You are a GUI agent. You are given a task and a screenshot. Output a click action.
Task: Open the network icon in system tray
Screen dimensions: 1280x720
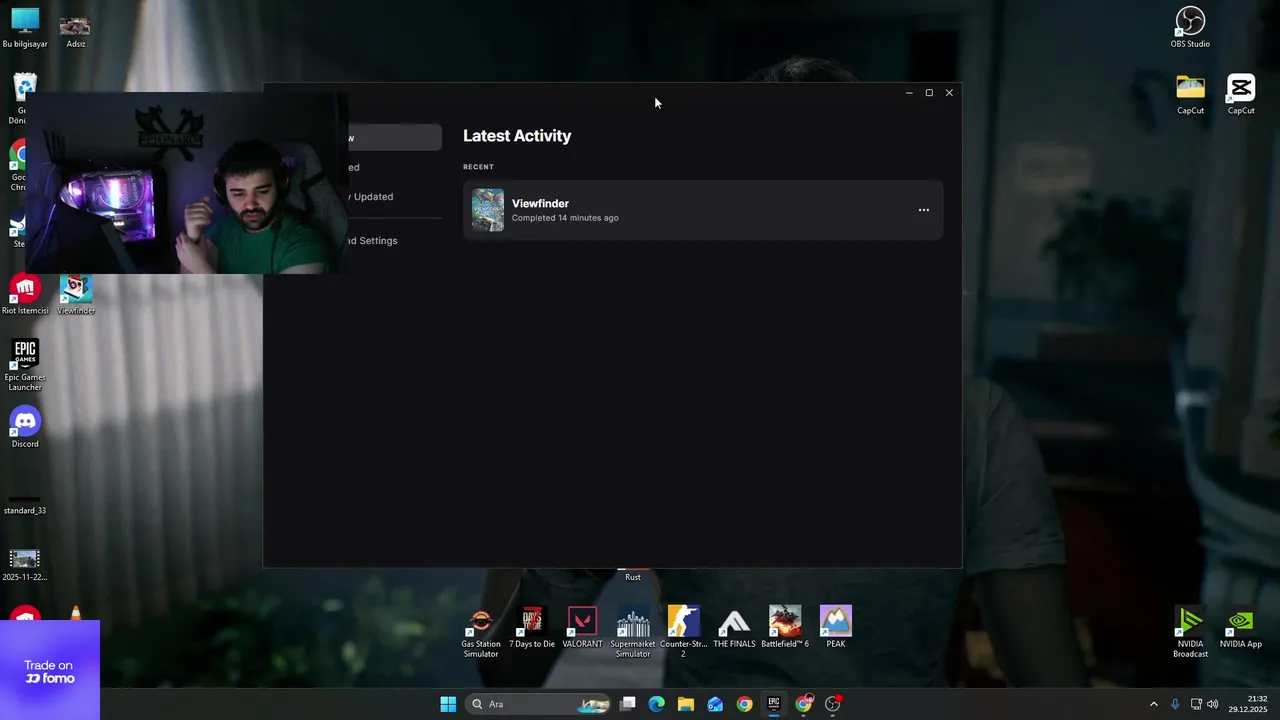click(1196, 704)
